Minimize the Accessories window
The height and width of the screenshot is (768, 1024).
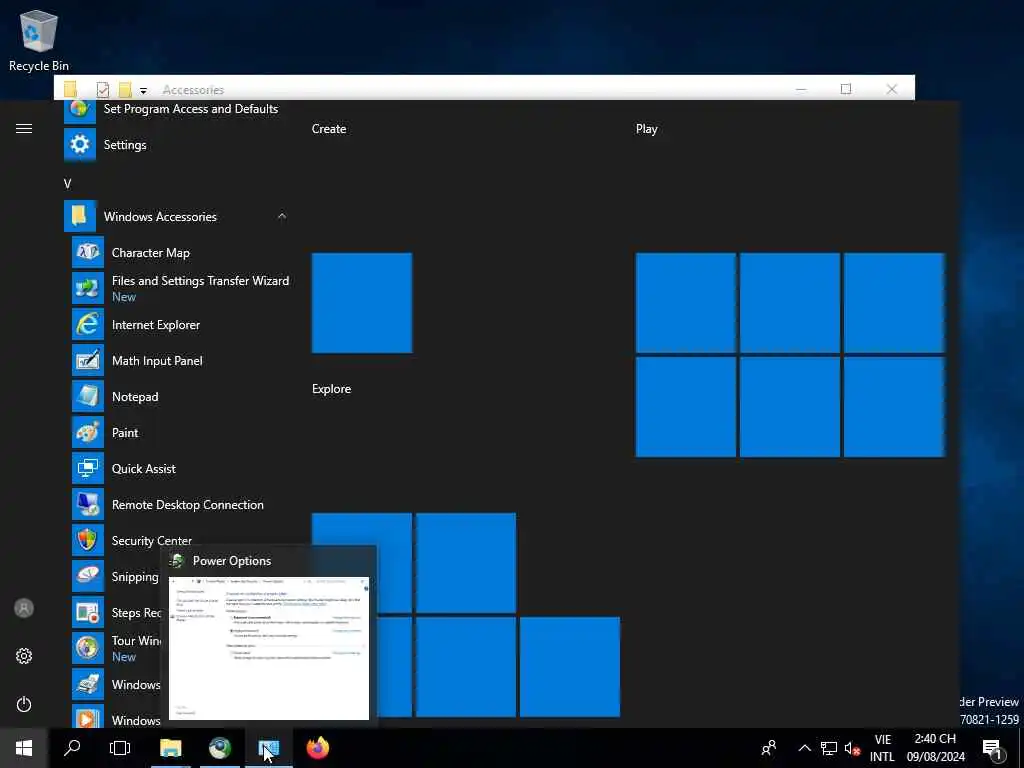pos(801,89)
